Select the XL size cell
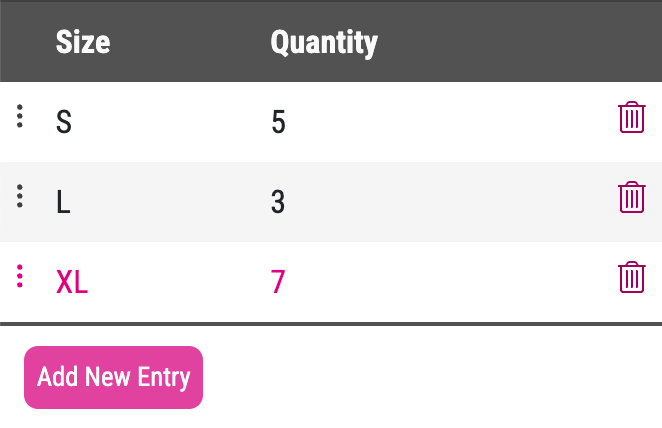Viewport: 662px width, 428px height. tap(72, 282)
